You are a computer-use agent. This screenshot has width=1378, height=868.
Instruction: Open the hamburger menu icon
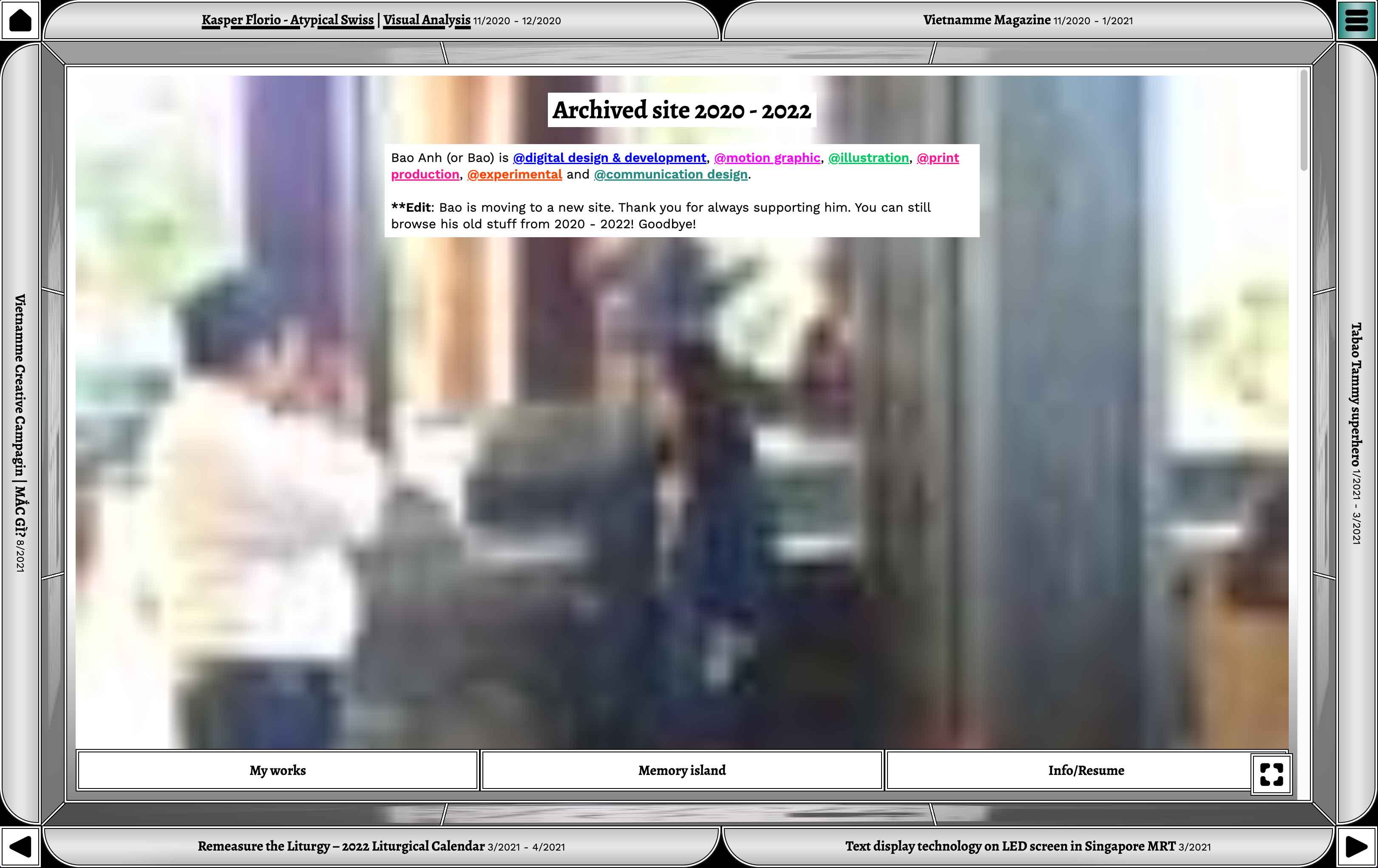[x=1356, y=20]
